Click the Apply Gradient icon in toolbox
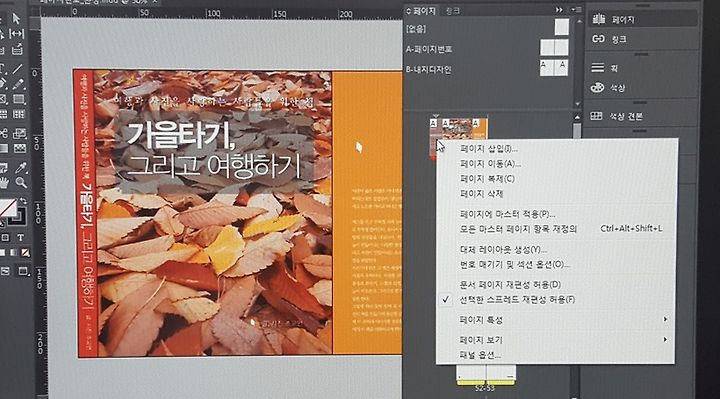720x399 pixels. (14, 253)
